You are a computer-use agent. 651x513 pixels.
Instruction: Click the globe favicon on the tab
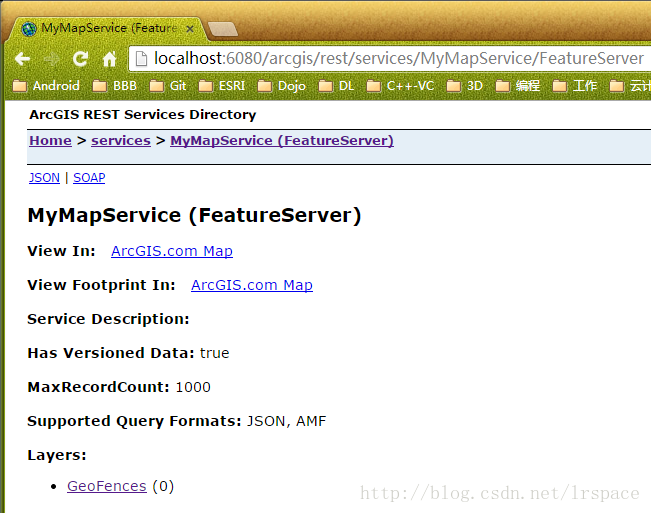coord(29,29)
